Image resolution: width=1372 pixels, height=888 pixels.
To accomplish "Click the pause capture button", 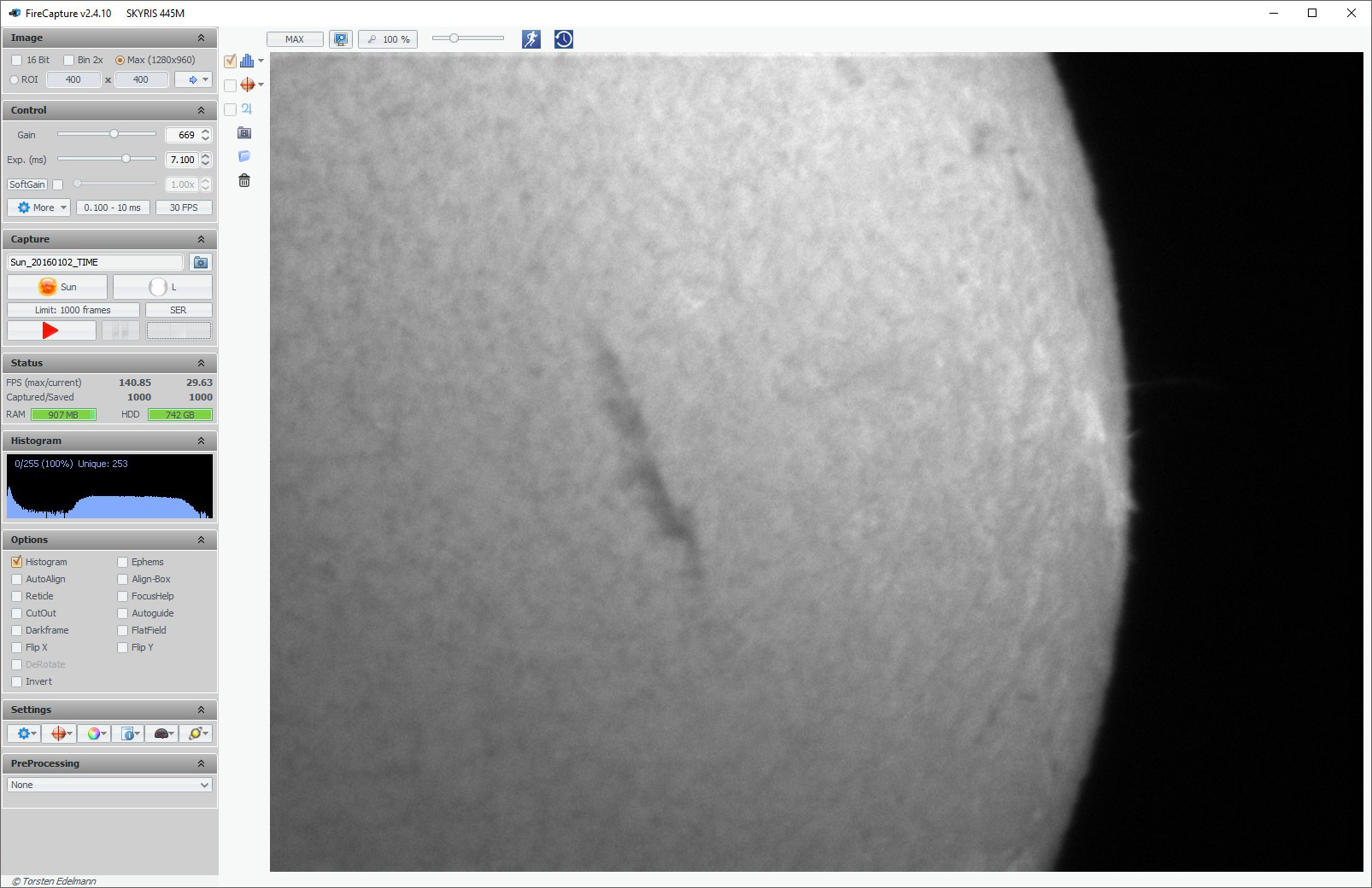I will coord(120,330).
